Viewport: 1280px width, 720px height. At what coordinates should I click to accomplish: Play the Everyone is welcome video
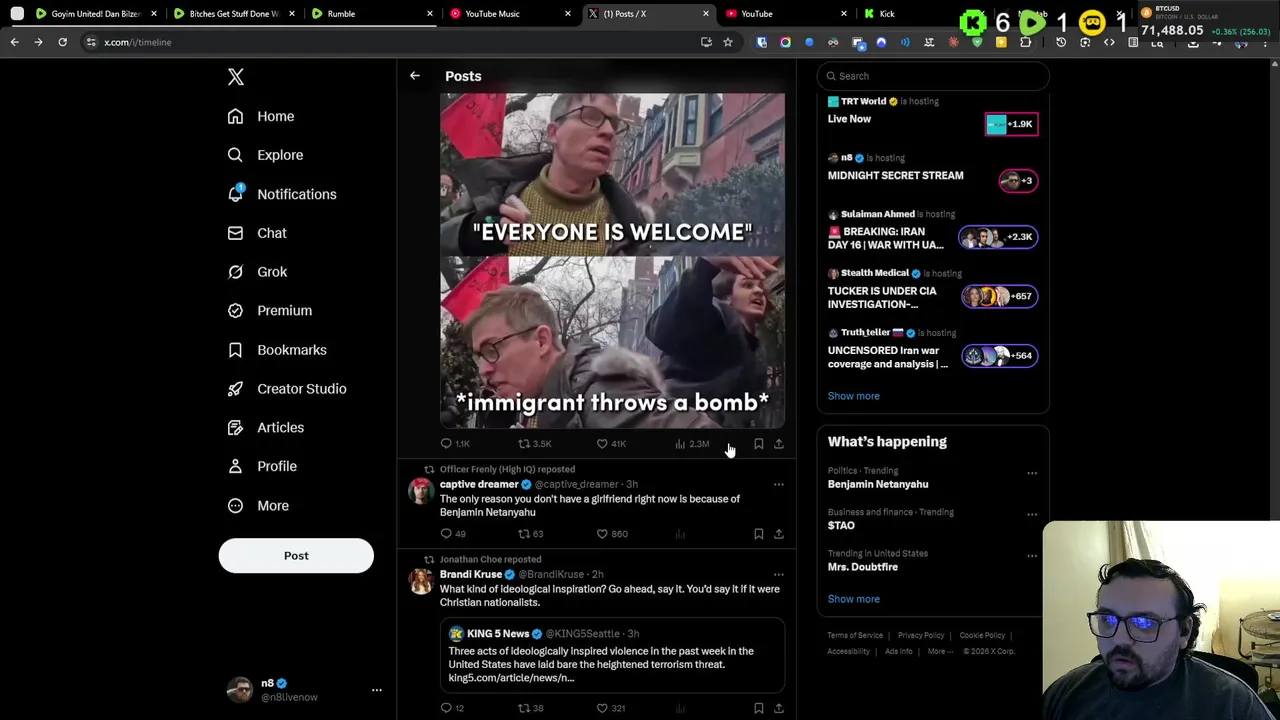tap(612, 261)
